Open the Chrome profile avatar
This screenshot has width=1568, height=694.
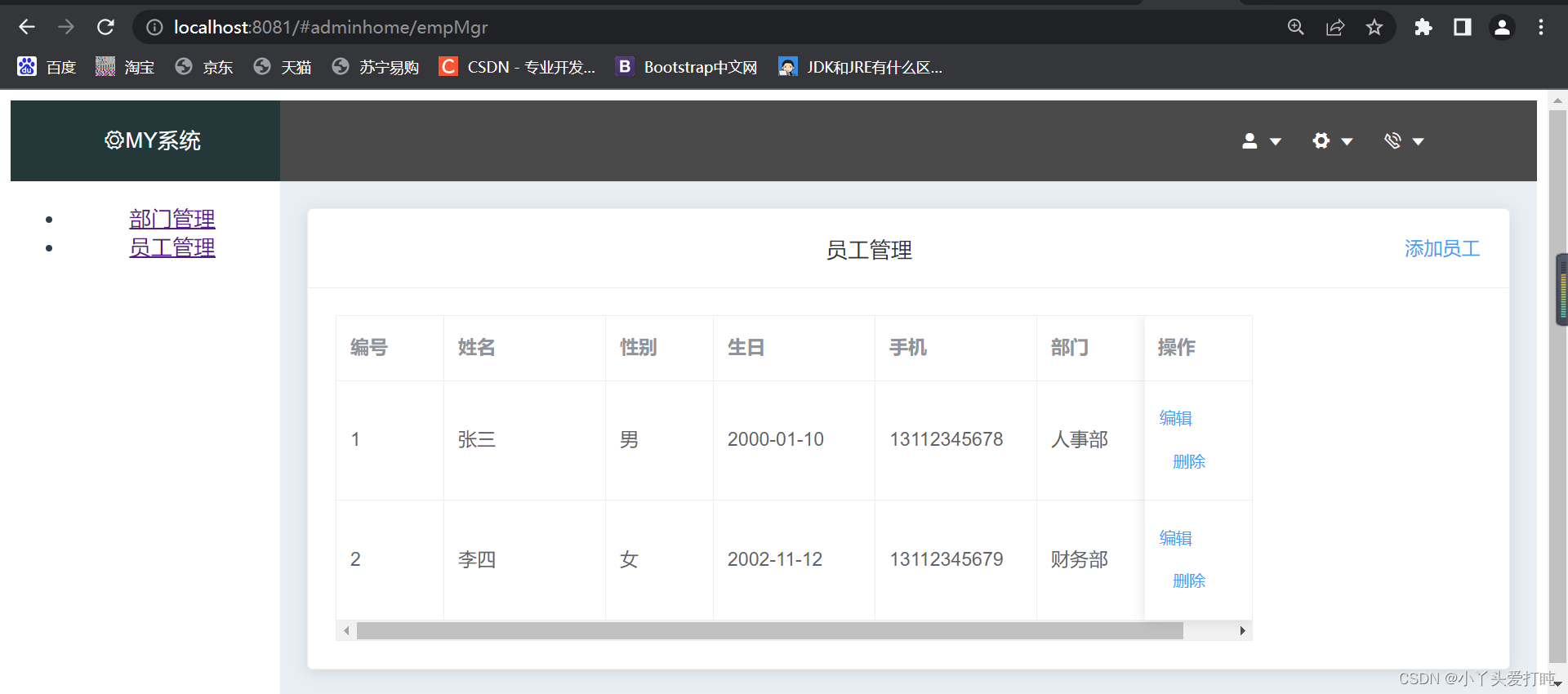(1502, 27)
